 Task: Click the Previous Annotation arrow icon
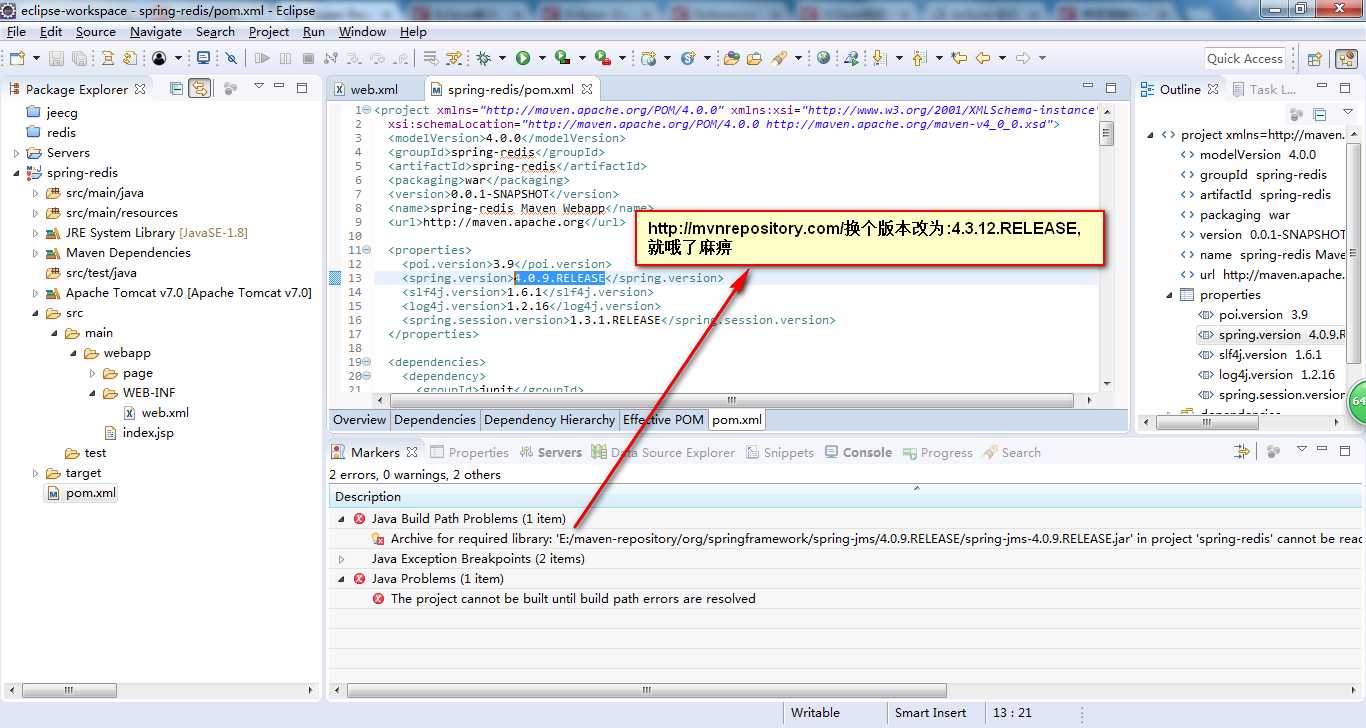919,58
